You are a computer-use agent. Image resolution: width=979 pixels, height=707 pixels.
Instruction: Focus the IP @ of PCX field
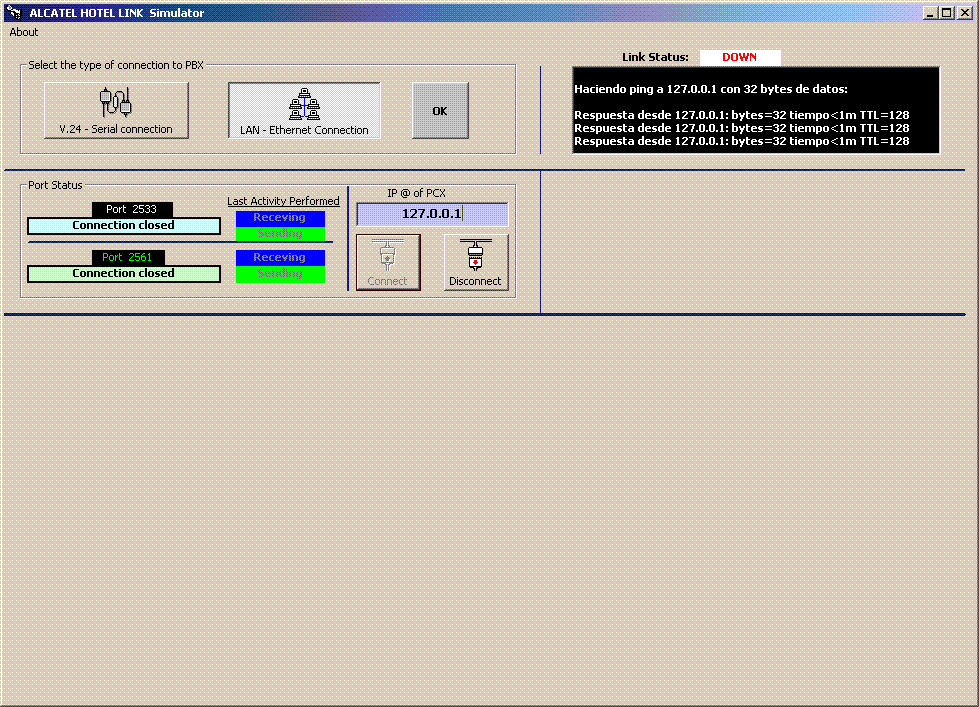[432, 214]
